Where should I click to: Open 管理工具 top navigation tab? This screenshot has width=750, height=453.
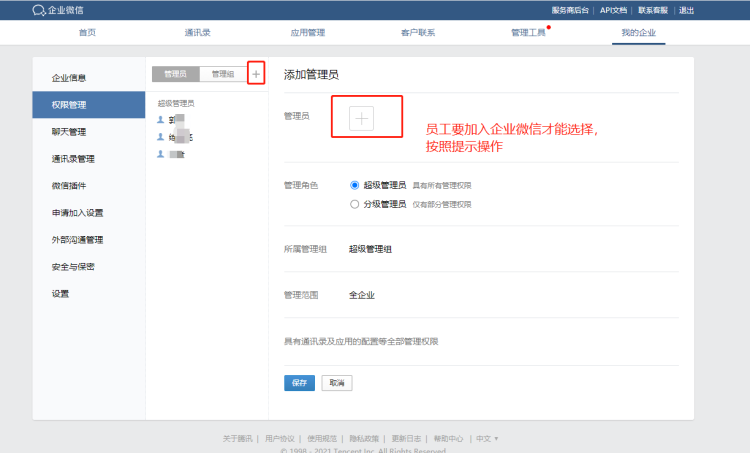tap(528, 33)
